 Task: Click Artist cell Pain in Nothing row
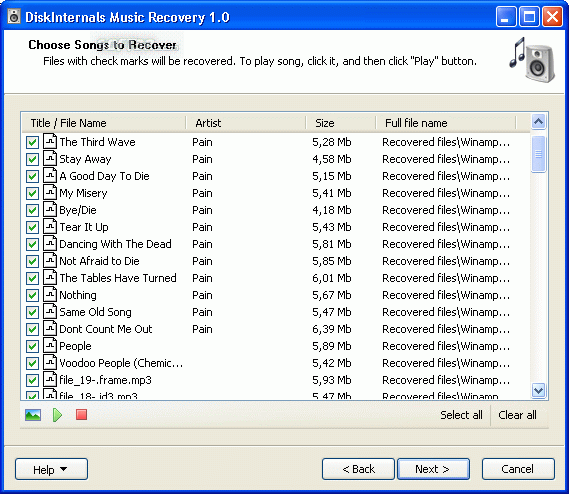[202, 295]
